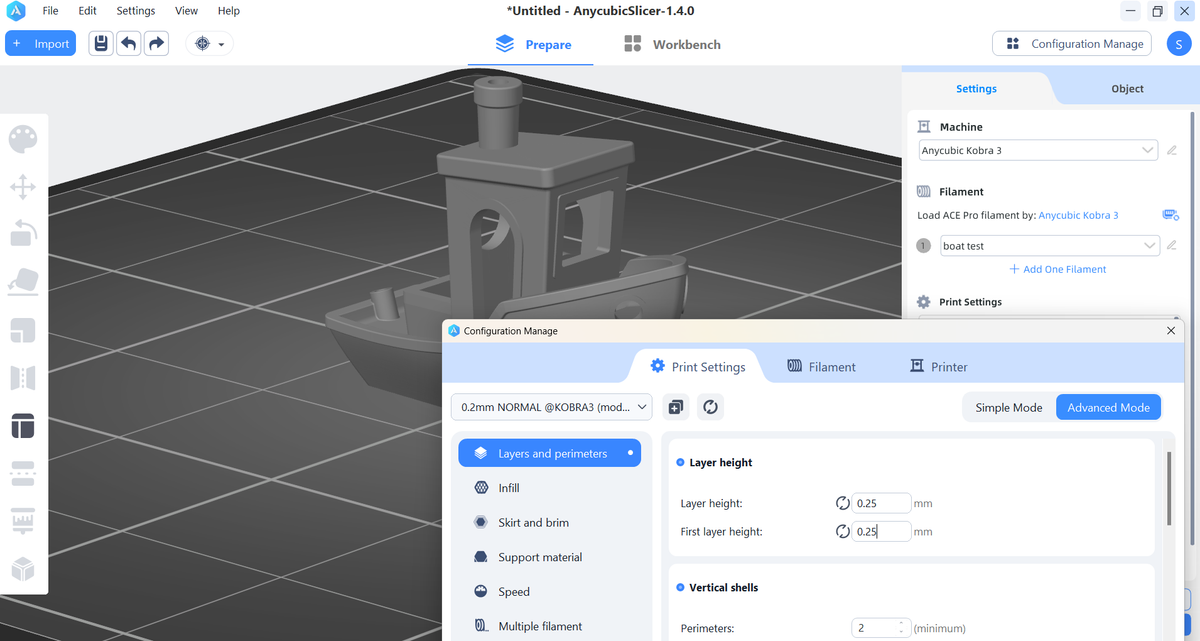This screenshot has width=1200, height=641.
Task: Reset Layer height to default value
Action: 842,503
